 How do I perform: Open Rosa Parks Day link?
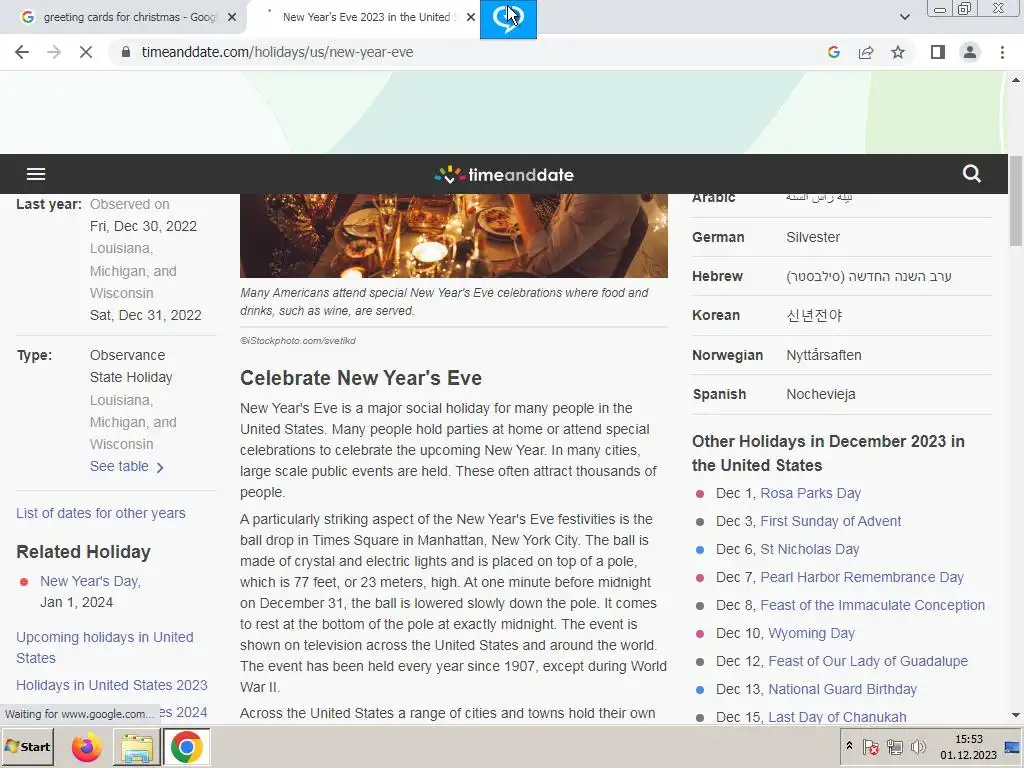[x=810, y=493]
